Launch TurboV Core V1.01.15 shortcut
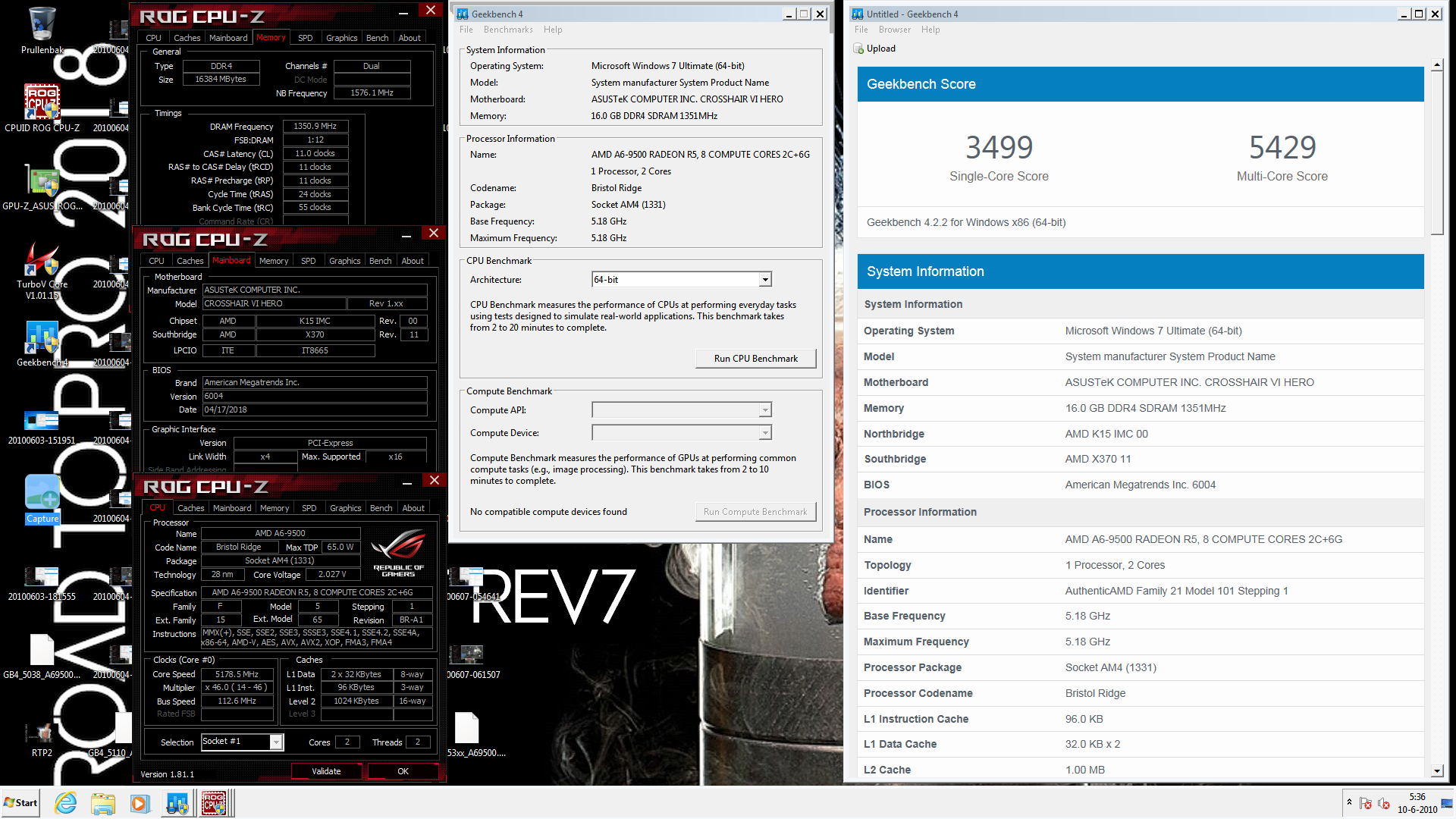1456x819 pixels. point(42,270)
